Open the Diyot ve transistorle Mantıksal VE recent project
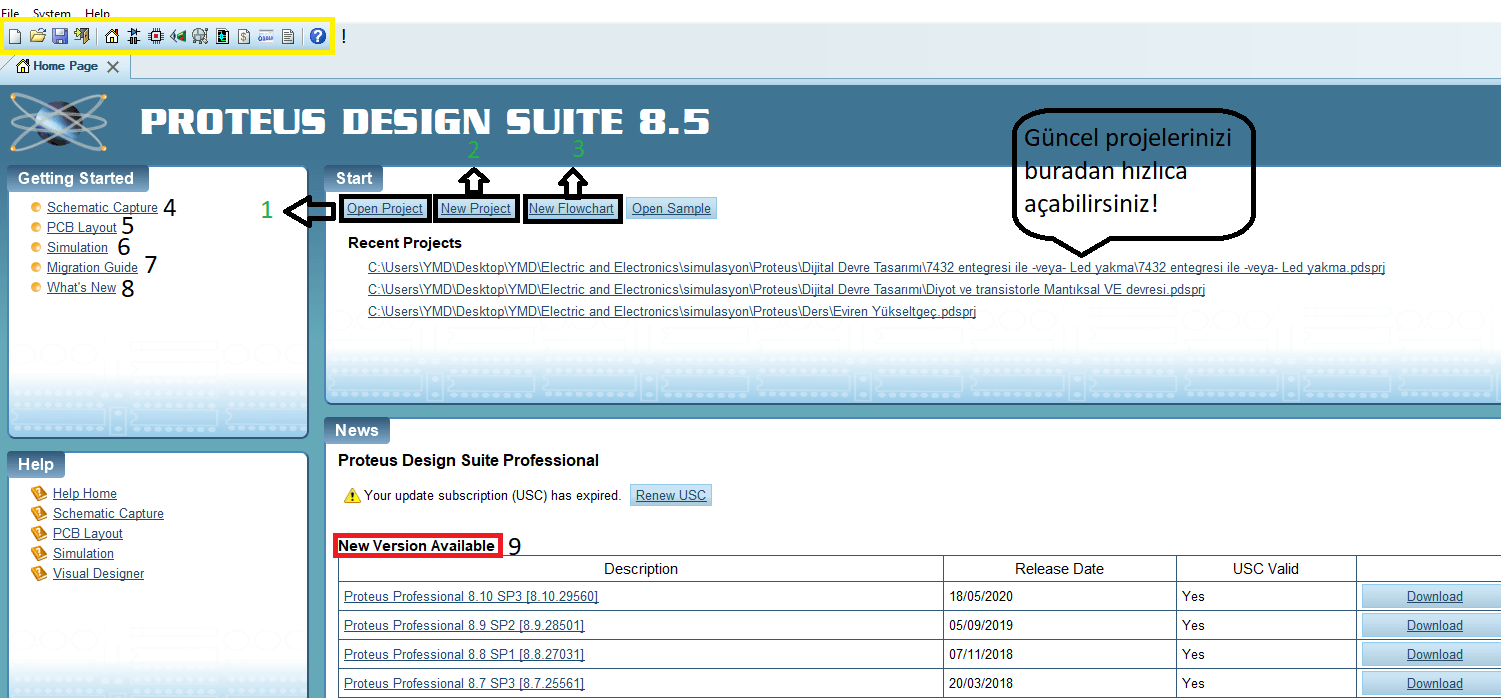Viewport: 1501px width, 698px height. pyautogui.click(x=786, y=290)
